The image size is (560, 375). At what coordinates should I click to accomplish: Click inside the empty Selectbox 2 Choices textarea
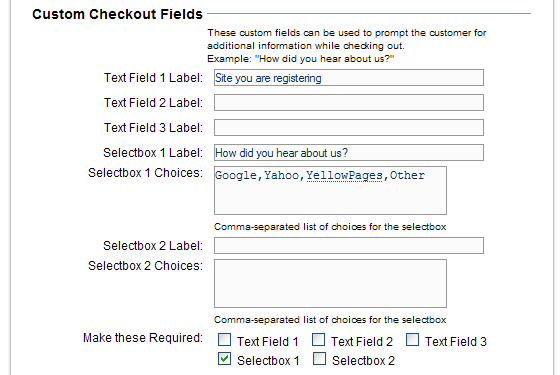point(330,284)
